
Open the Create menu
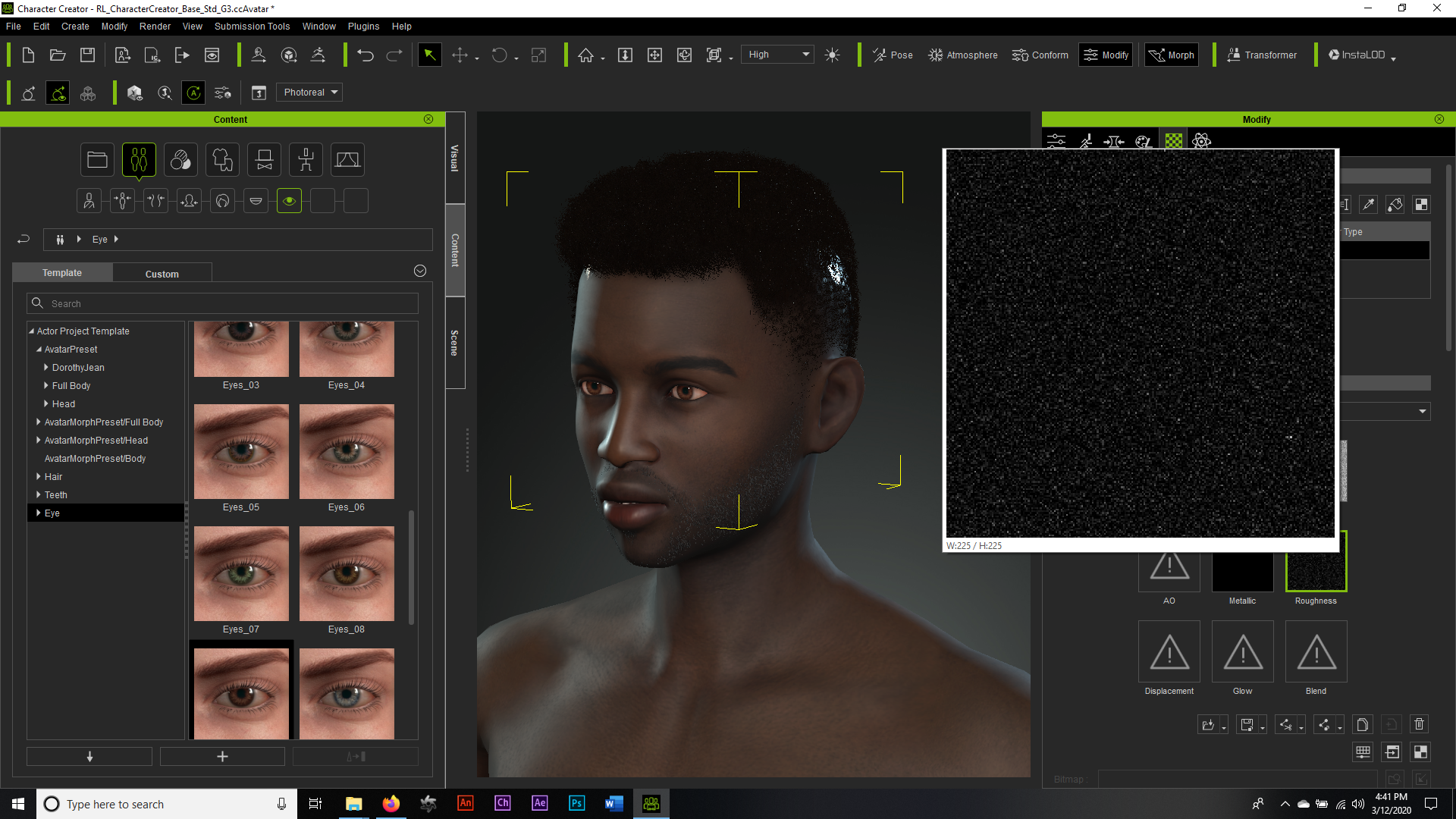(x=75, y=27)
